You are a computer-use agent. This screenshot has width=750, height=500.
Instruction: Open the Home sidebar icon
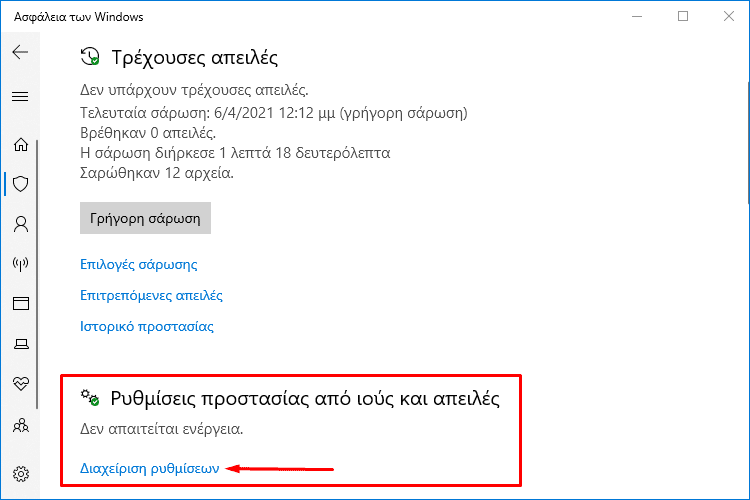[21, 144]
